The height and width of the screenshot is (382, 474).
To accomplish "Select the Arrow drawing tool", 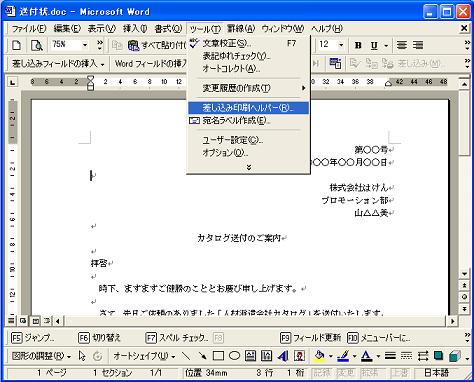I will coord(202,356).
